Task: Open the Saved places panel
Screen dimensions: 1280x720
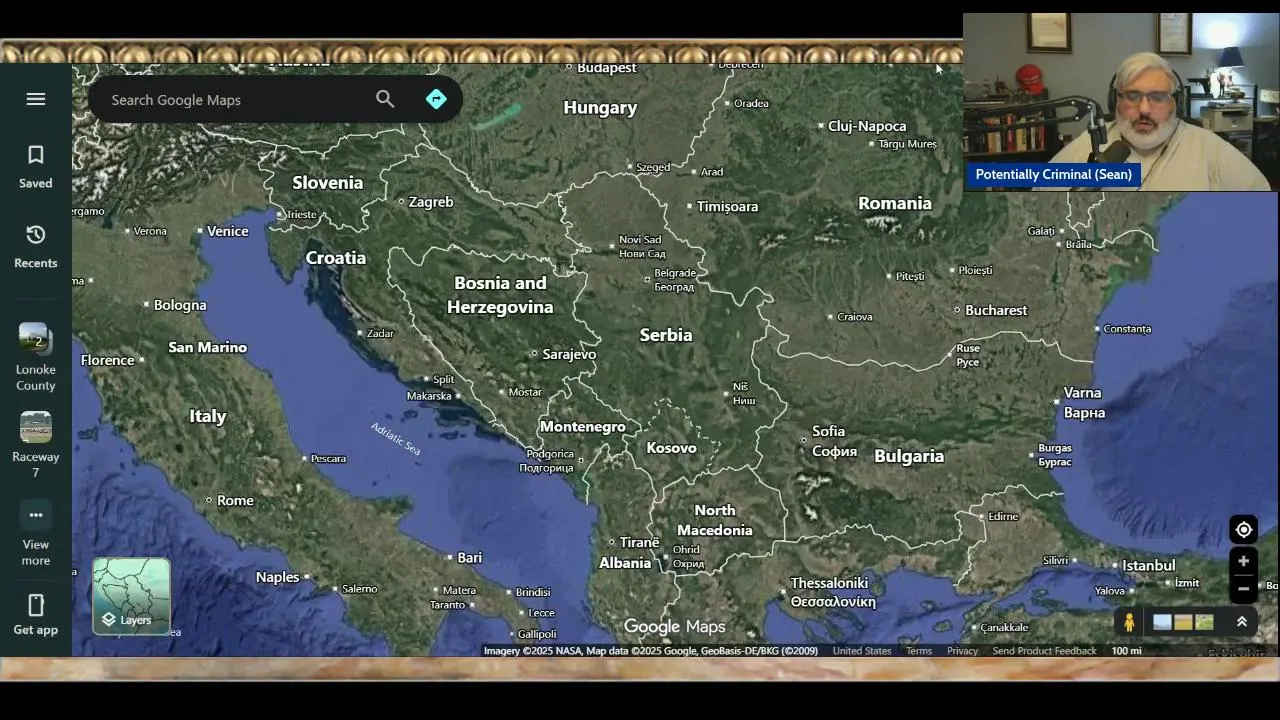Action: coord(36,166)
